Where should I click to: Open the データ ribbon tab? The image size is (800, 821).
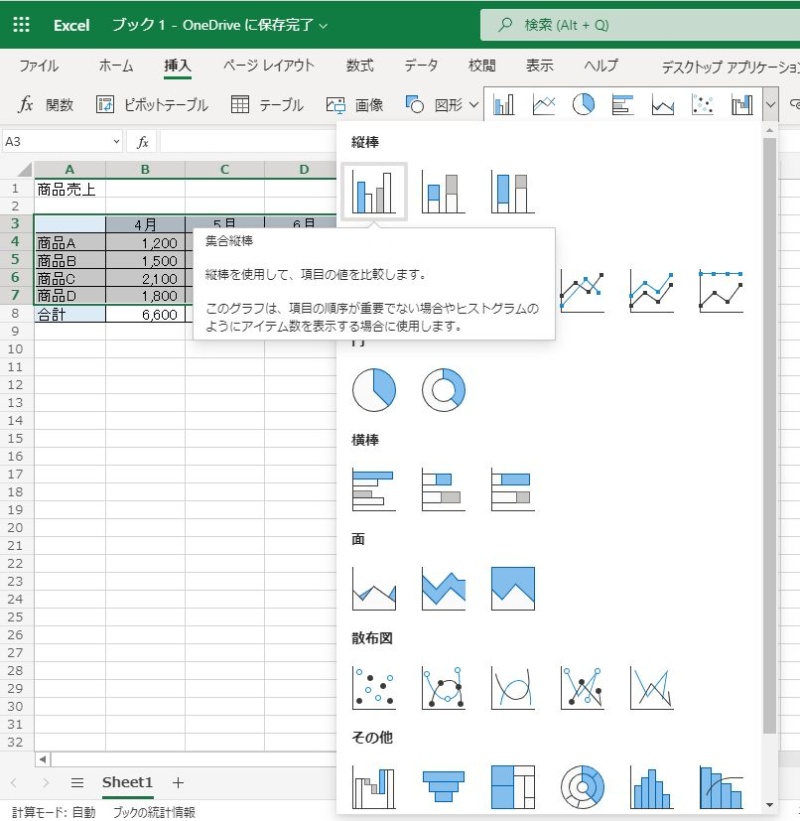click(x=421, y=65)
